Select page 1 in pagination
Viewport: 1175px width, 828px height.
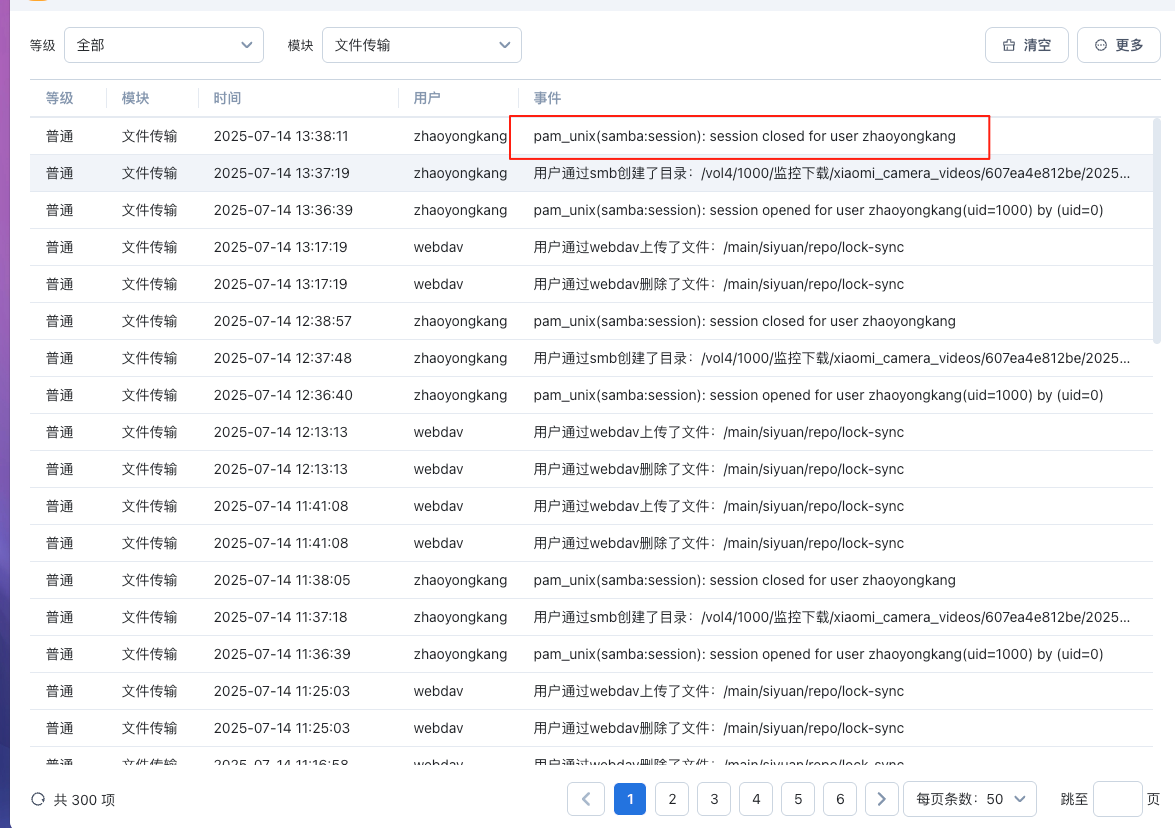coord(630,799)
